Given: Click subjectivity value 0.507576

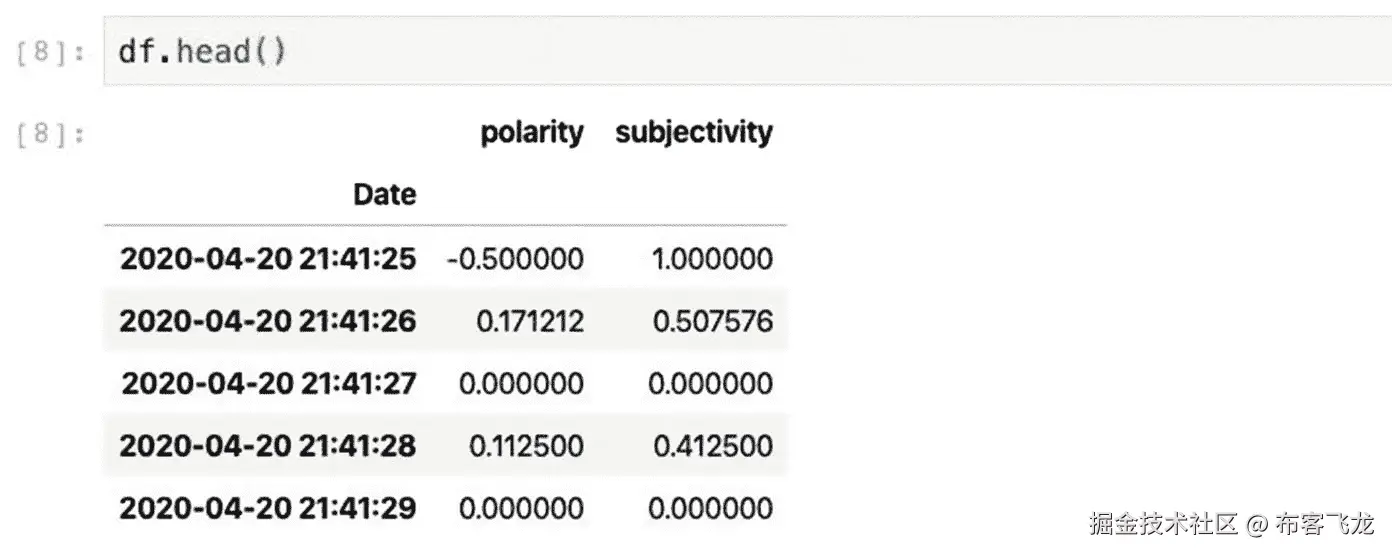Looking at the screenshot, I should tap(713, 321).
